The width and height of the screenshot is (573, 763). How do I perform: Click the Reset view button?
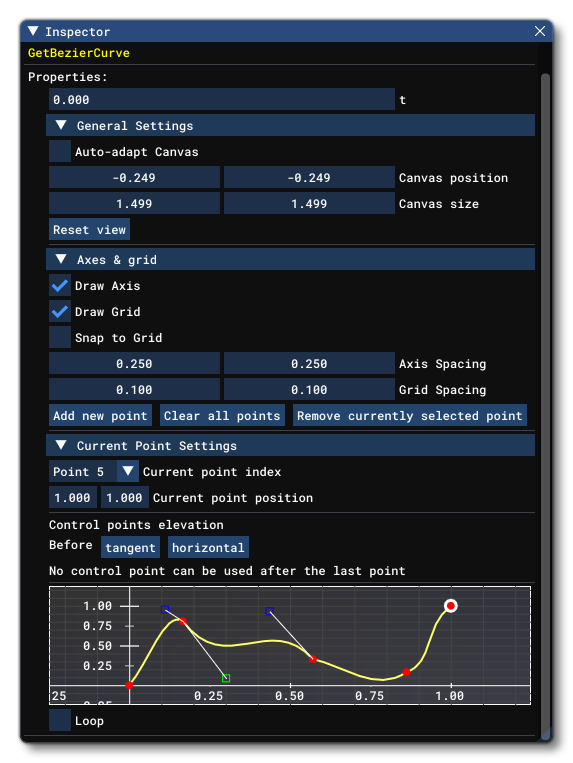(90, 230)
